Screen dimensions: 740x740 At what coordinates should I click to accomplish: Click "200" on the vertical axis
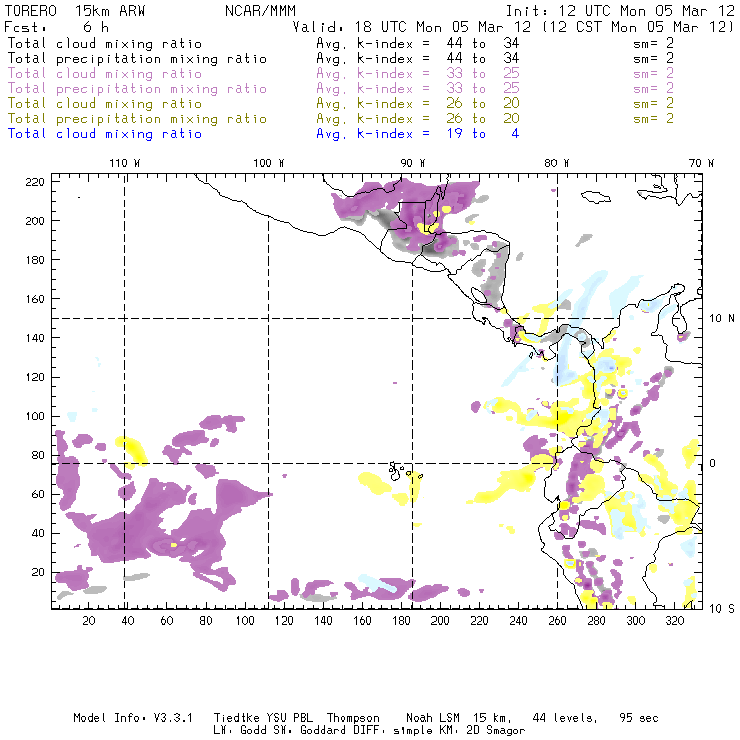click(x=35, y=221)
